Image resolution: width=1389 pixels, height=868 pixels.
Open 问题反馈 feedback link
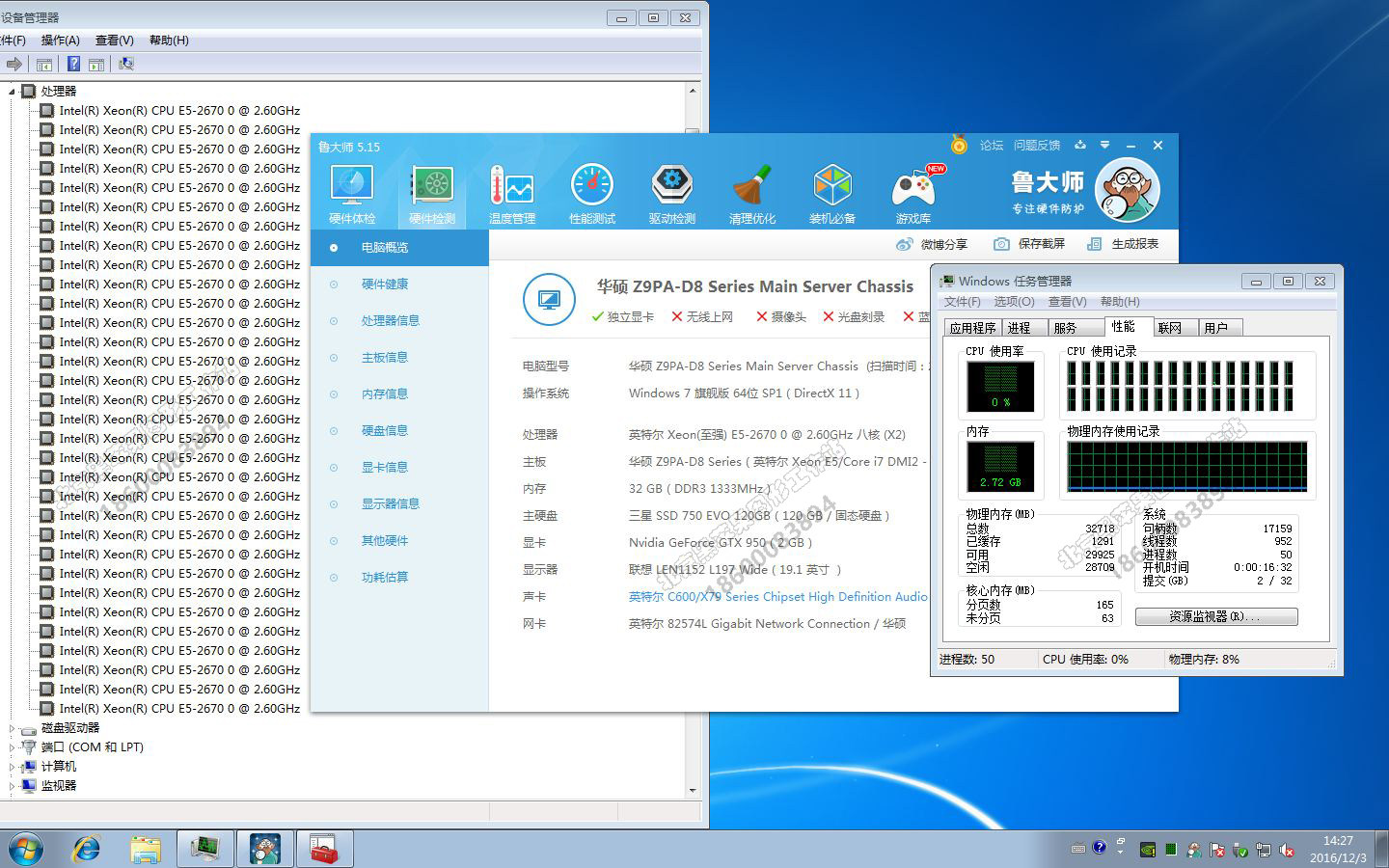point(1037,146)
